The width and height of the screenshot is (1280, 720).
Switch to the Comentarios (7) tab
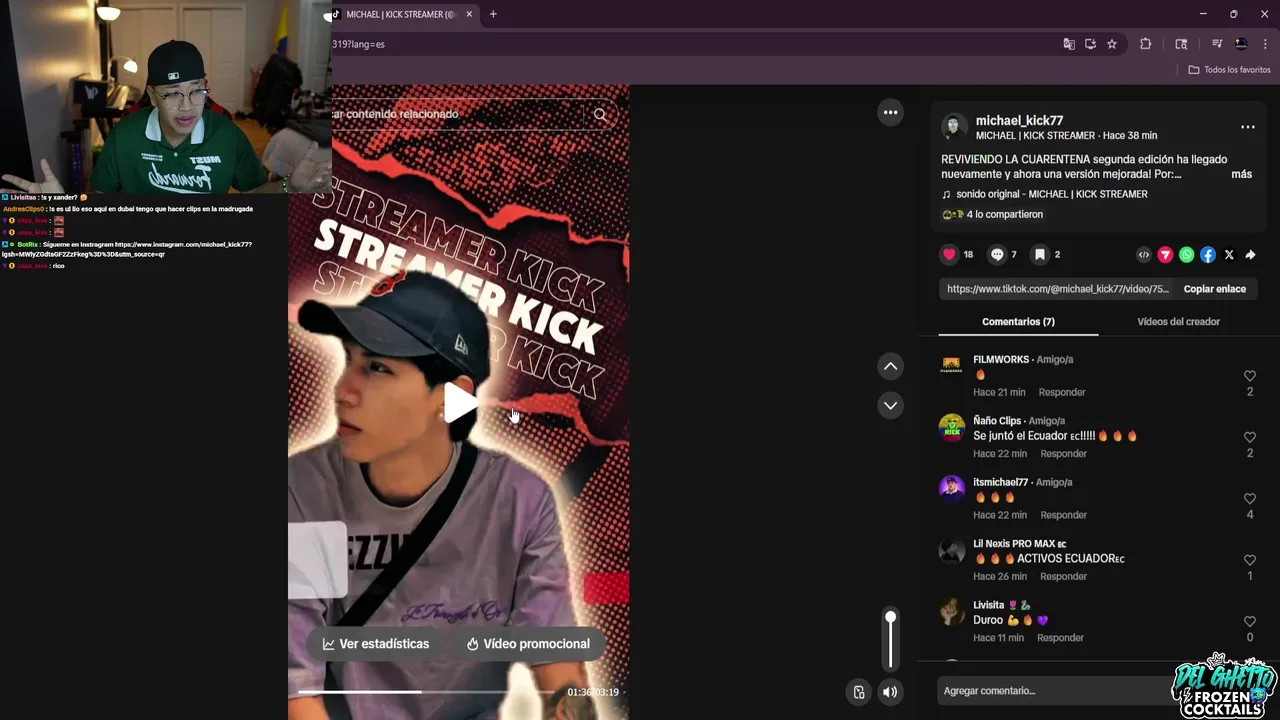coord(1018,322)
